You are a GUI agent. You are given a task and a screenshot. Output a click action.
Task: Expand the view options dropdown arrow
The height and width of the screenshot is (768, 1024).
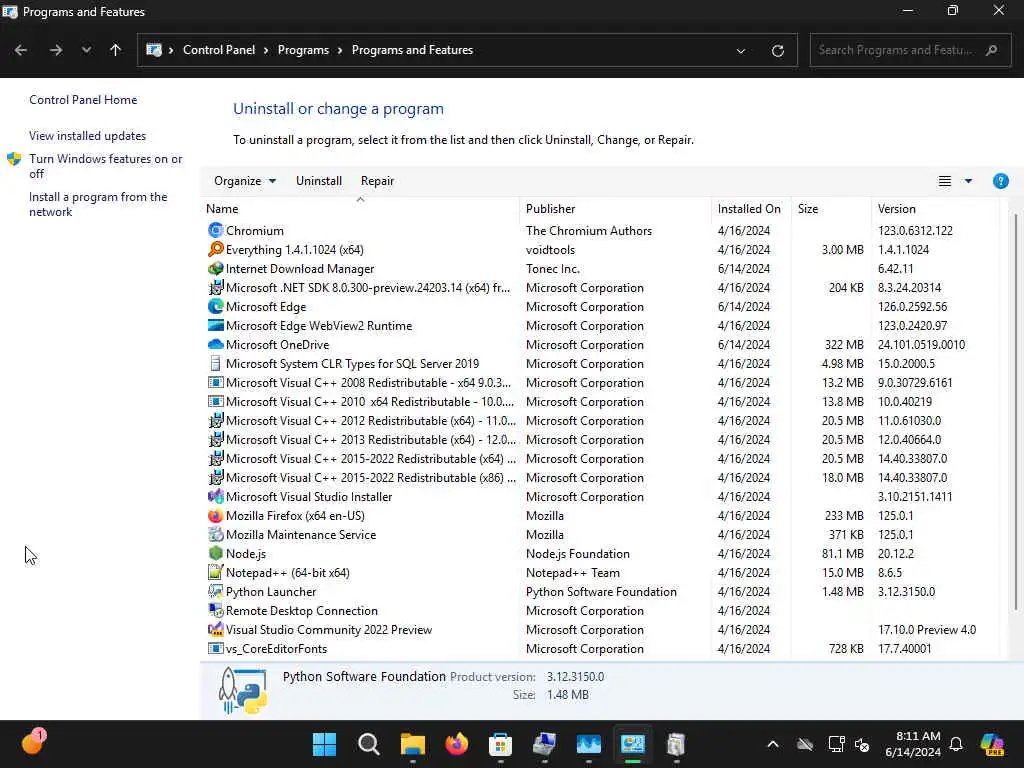[968, 181]
